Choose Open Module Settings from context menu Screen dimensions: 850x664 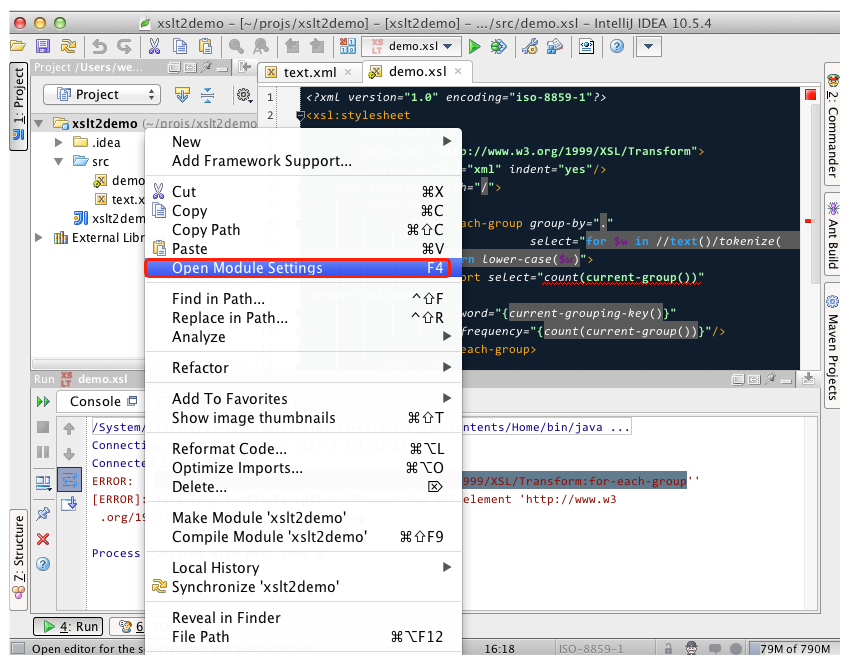pyautogui.click(x=247, y=268)
